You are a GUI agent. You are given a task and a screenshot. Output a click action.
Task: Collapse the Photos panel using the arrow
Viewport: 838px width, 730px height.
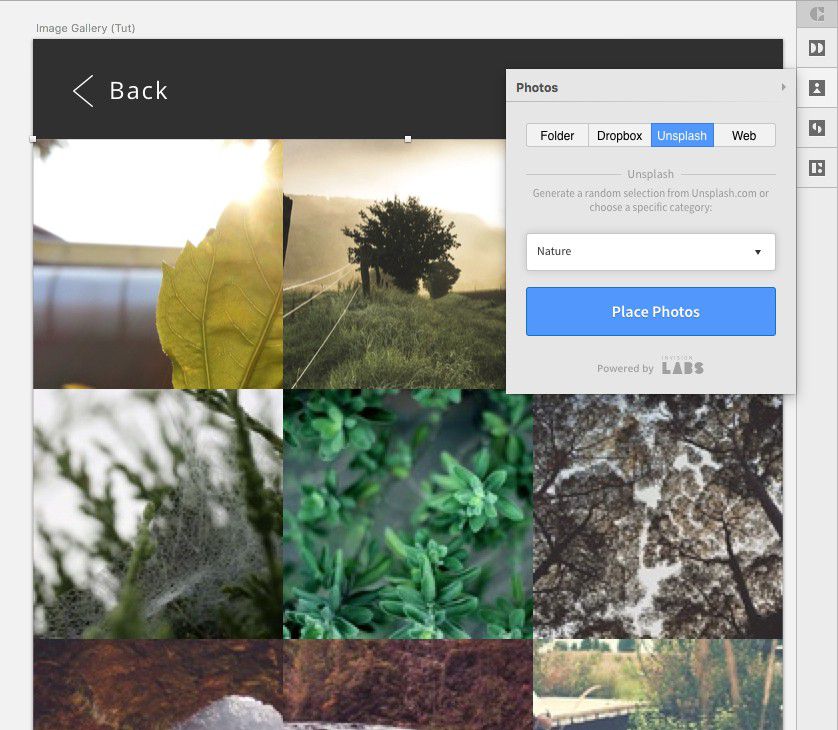(784, 88)
